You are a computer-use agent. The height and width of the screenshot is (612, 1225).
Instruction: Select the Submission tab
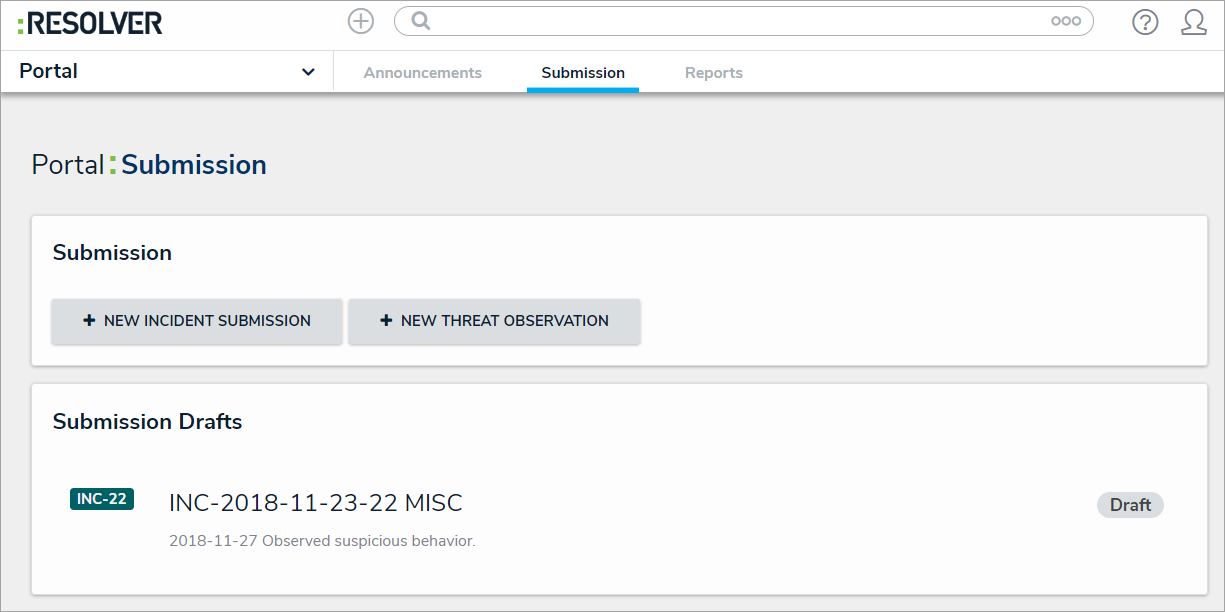[583, 73]
